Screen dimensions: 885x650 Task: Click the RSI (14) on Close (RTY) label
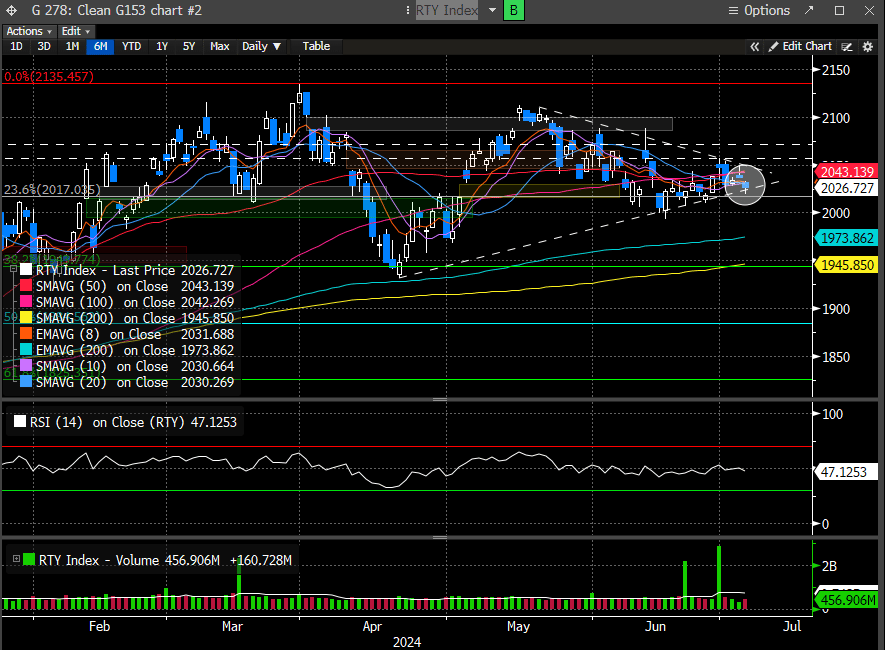click(x=107, y=422)
